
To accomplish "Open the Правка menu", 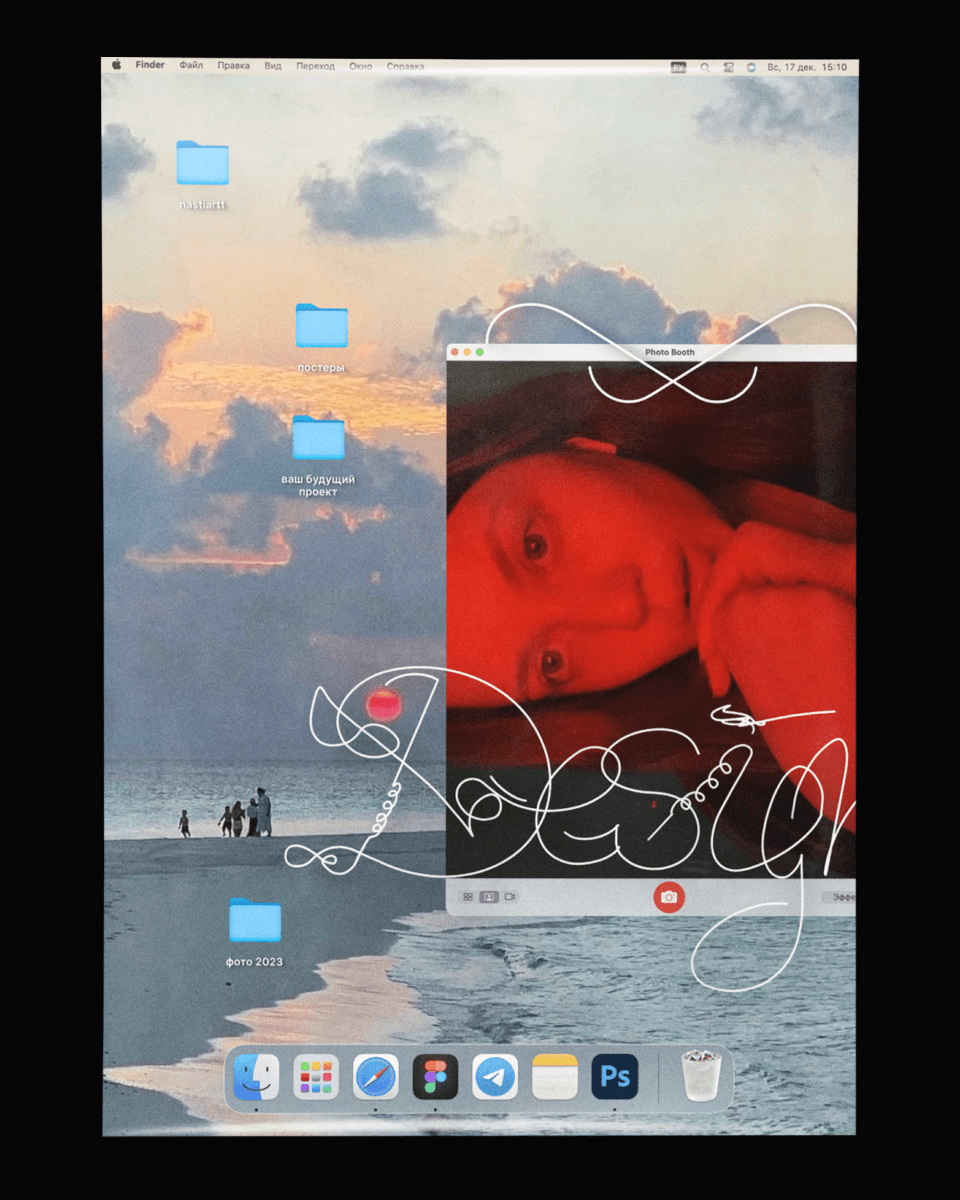I will click(233, 66).
